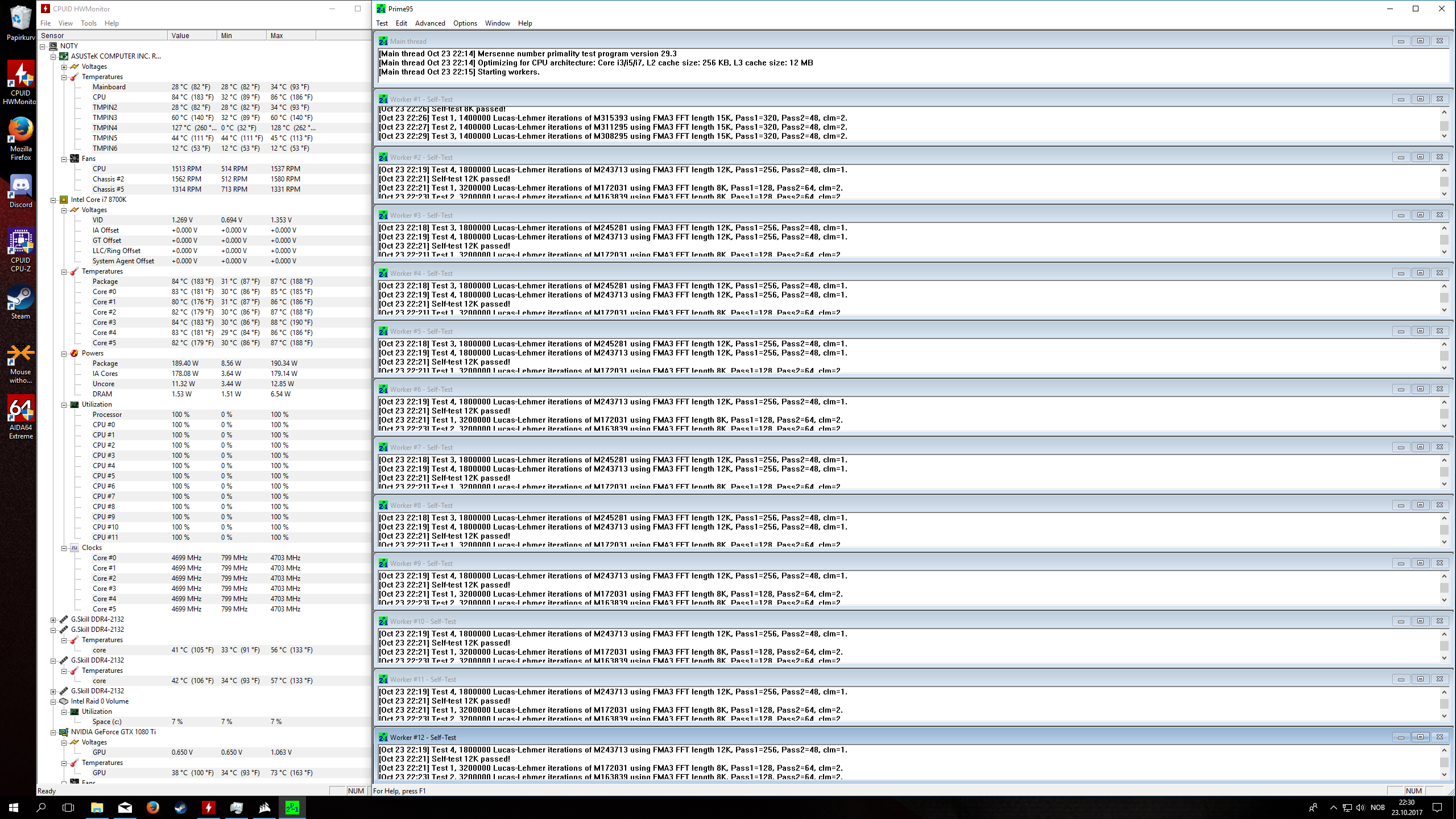The image size is (1456, 819).
Task: Click the Sensor column header
Action: 103,35
